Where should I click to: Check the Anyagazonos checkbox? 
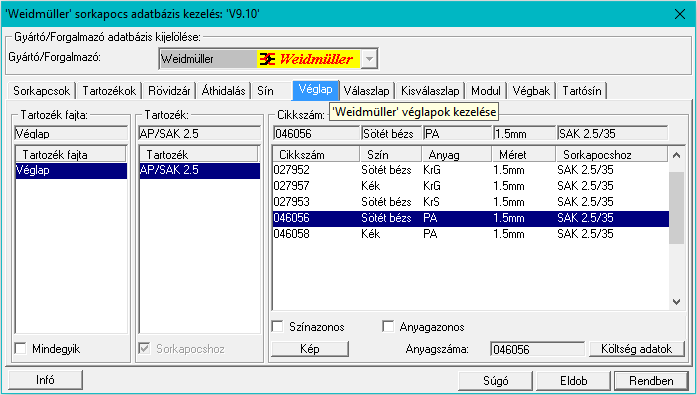click(388, 327)
